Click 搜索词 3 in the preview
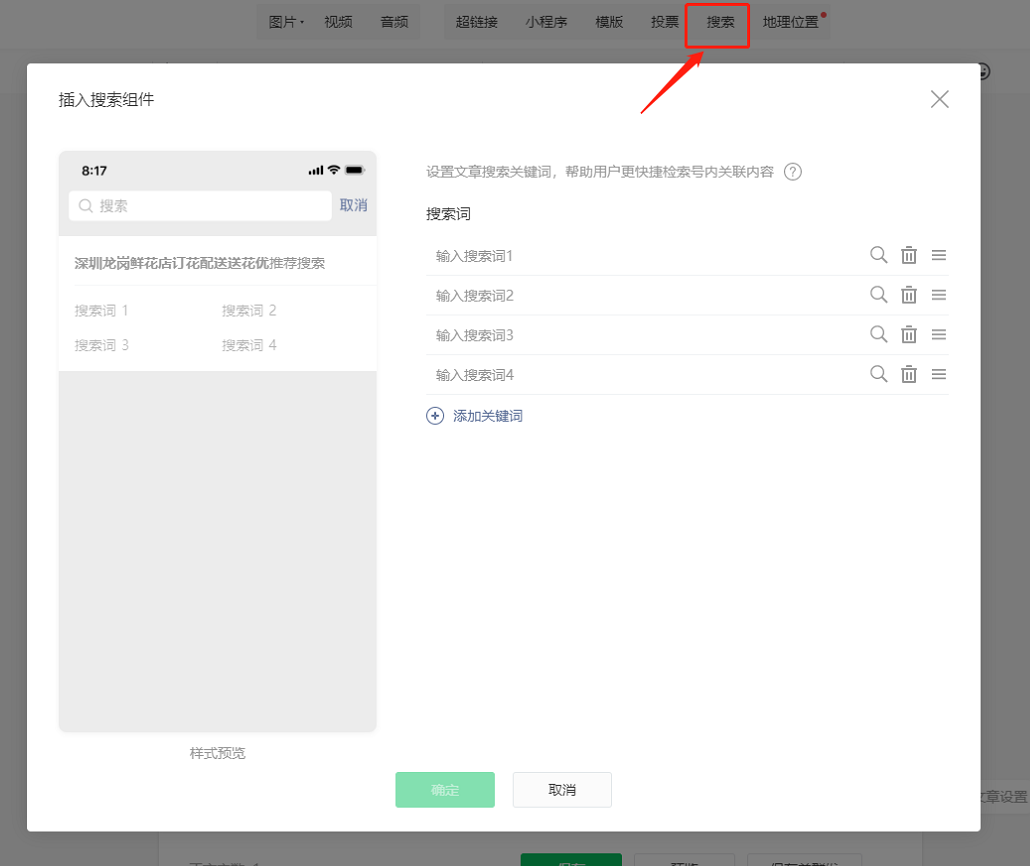This screenshot has width=1030, height=866. [x=101, y=345]
